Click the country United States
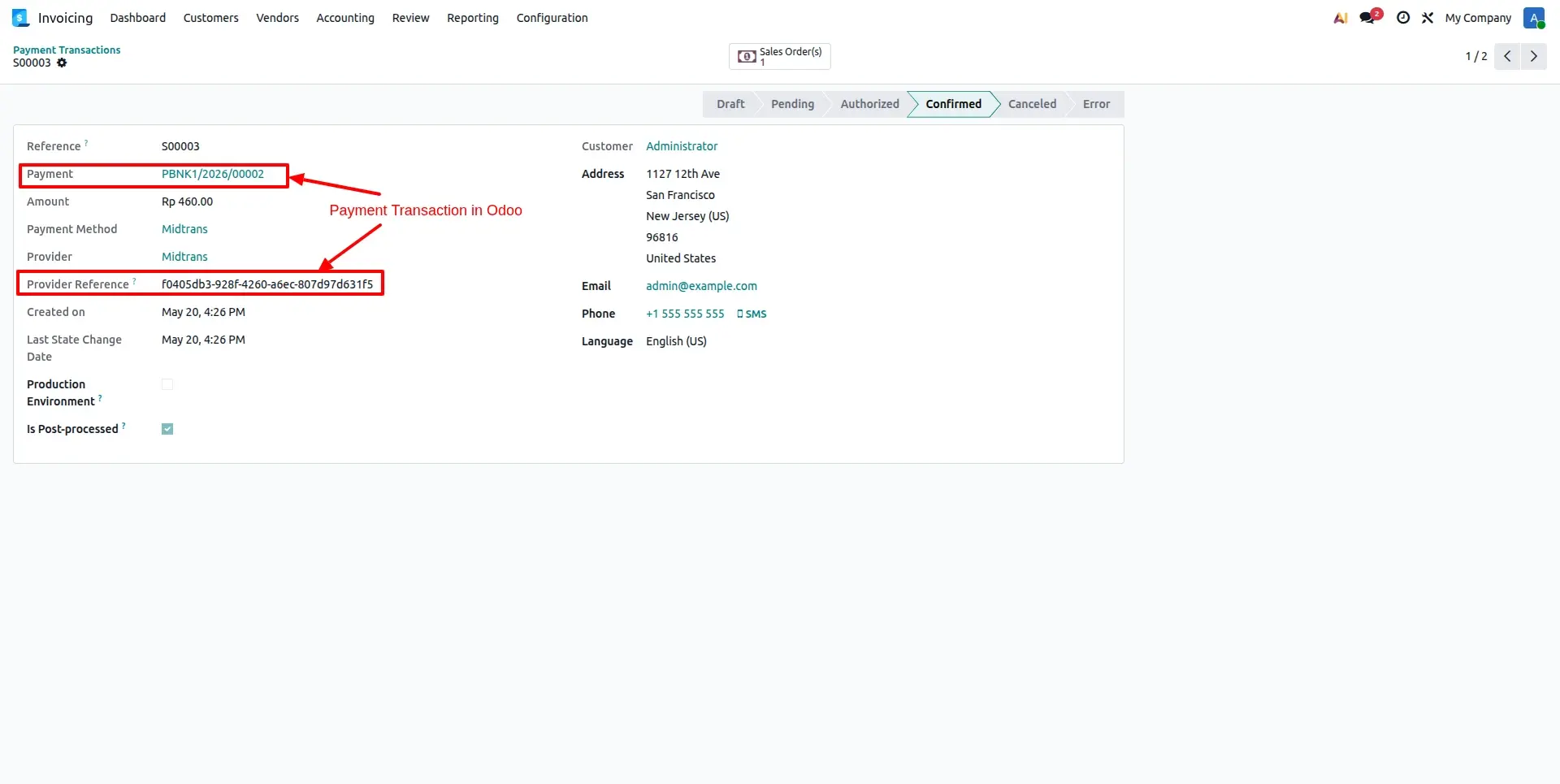Screen dimensions: 1560x784 681,258
